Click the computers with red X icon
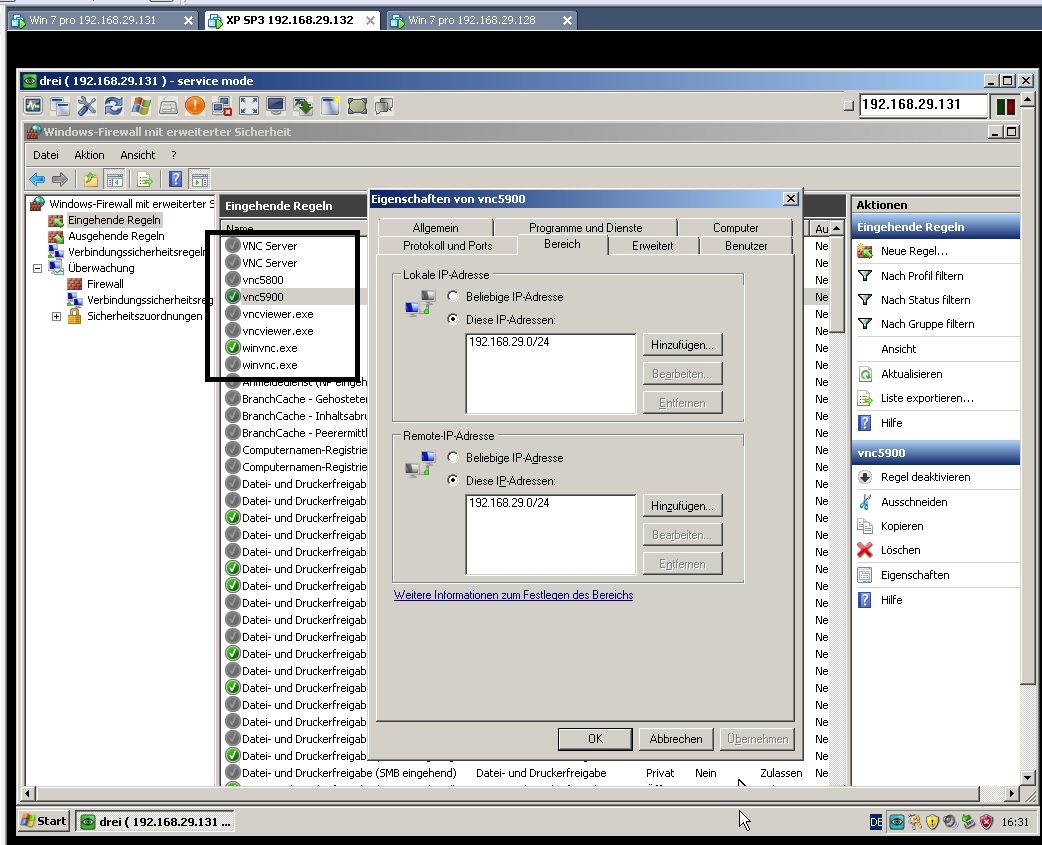The width and height of the screenshot is (1042, 845). [222, 106]
